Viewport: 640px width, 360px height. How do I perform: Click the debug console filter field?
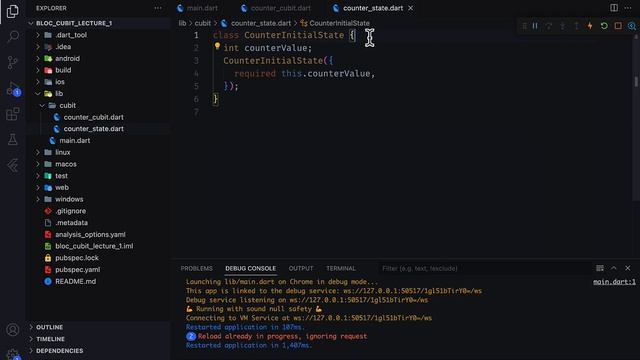tap(484, 269)
